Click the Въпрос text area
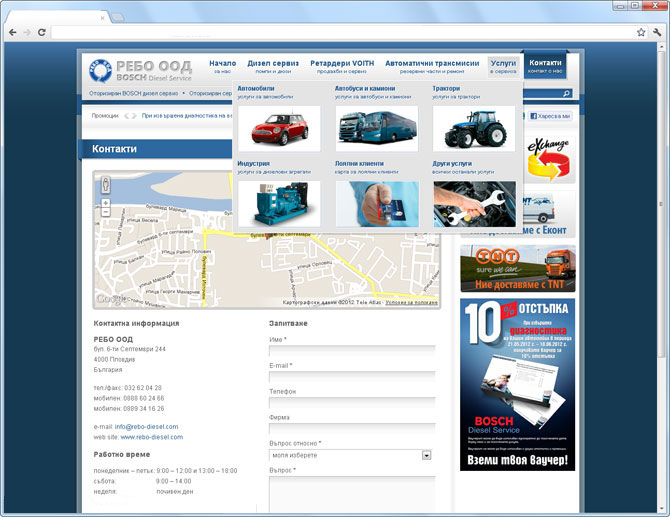The width and height of the screenshot is (670, 517). [352, 494]
